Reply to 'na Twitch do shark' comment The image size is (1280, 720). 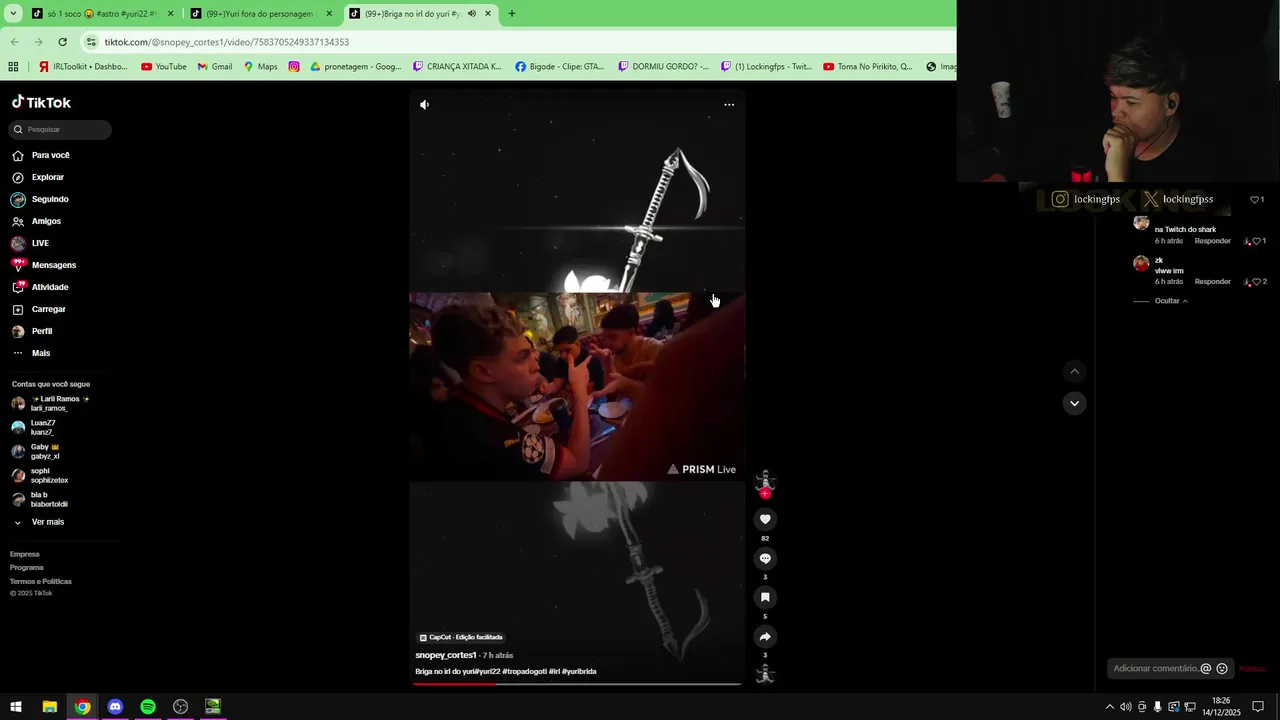click(1212, 241)
